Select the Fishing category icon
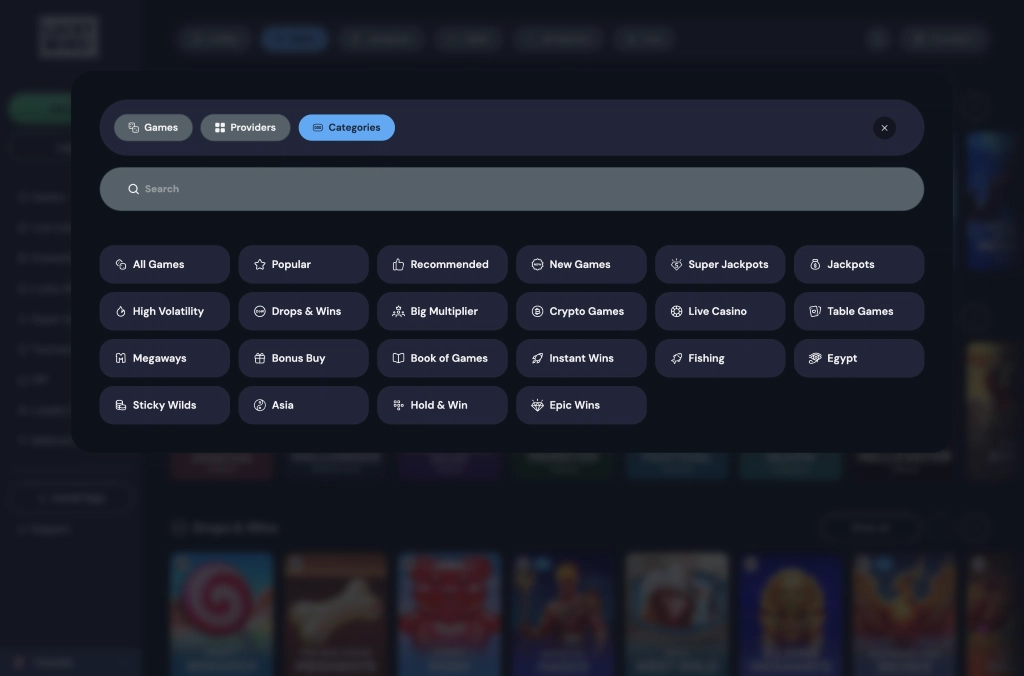Viewport: 1024px width, 676px height. (675, 357)
